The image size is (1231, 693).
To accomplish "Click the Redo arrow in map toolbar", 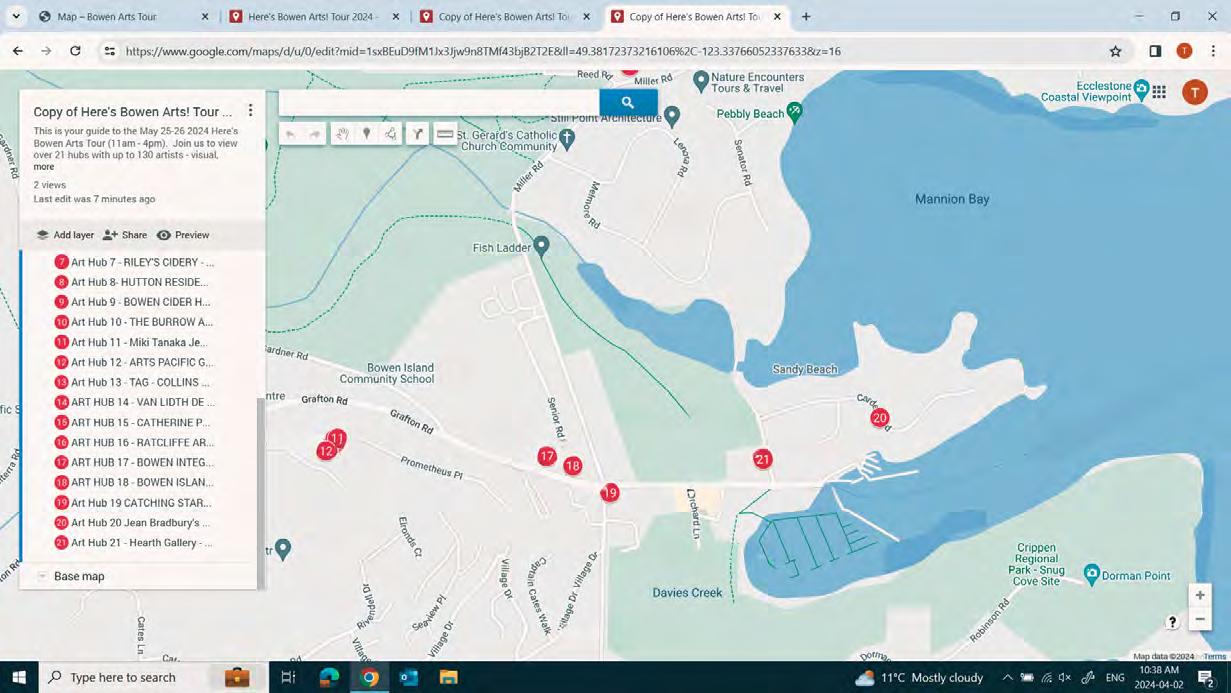I will pyautogui.click(x=314, y=134).
